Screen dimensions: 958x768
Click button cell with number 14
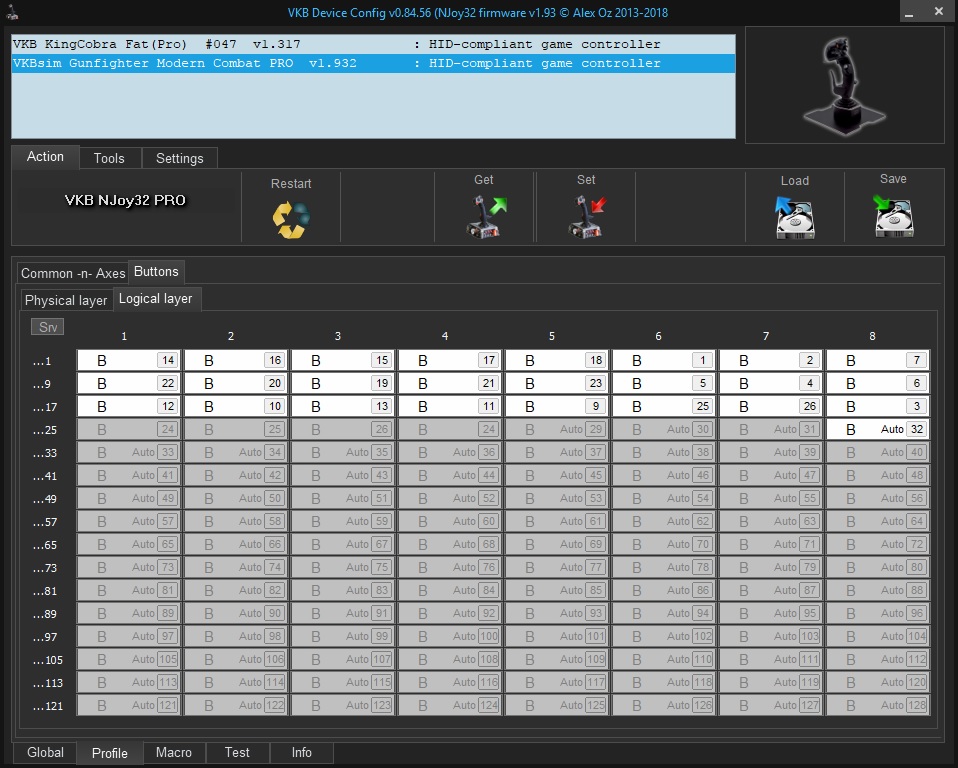(130, 360)
